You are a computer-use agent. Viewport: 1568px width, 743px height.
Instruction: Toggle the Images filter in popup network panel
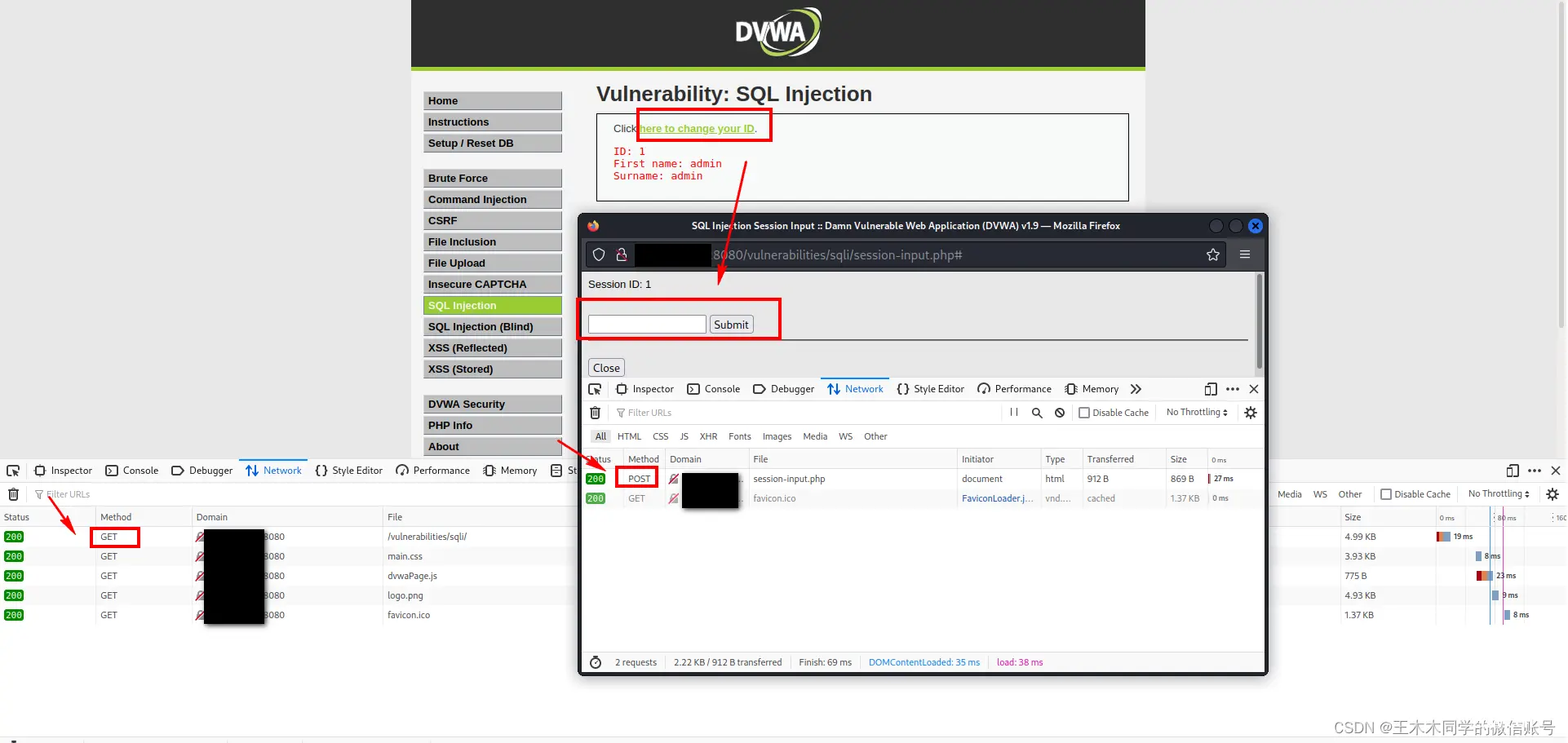click(777, 436)
